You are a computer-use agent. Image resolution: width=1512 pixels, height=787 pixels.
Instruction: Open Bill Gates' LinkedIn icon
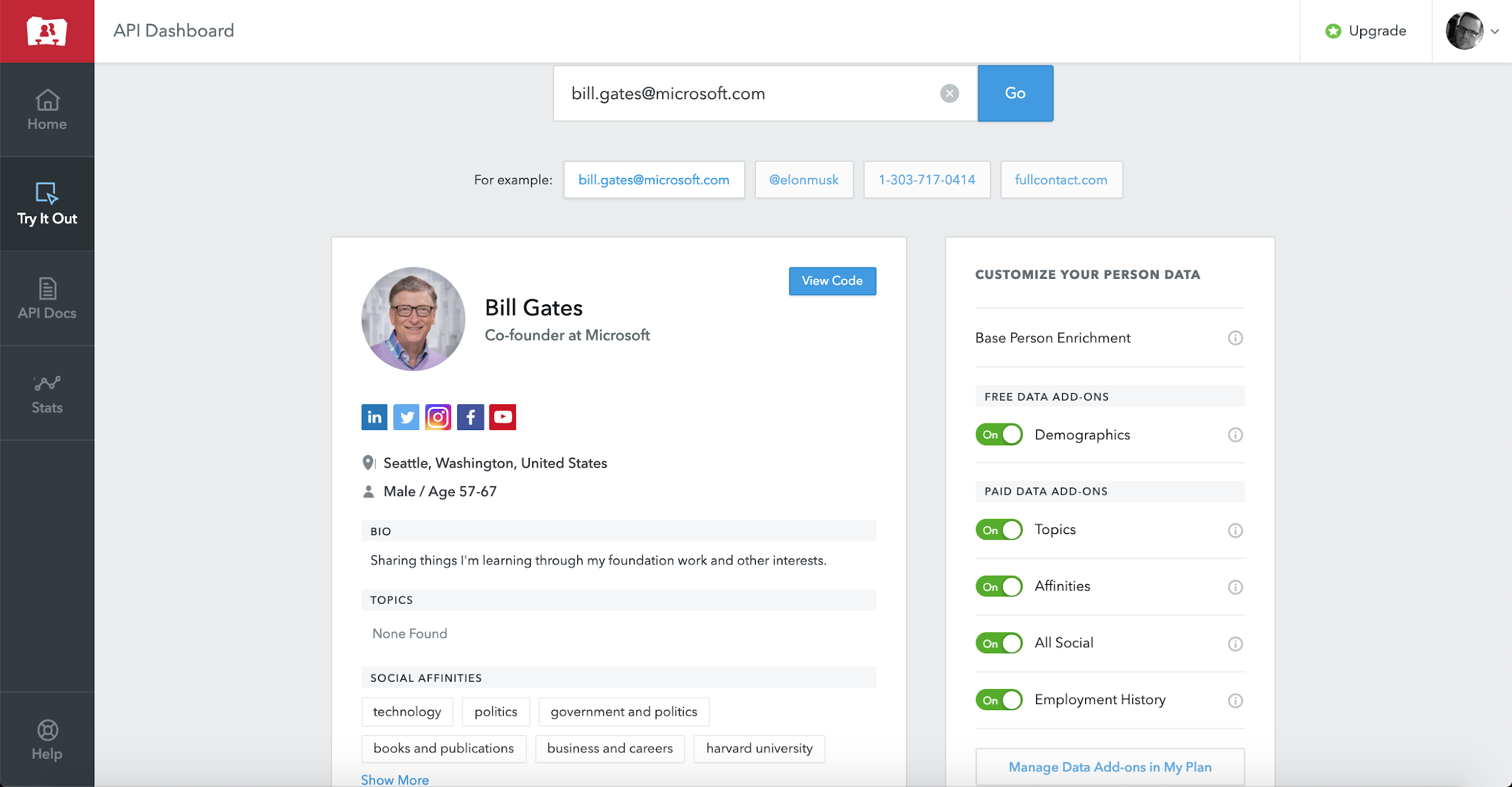374,417
